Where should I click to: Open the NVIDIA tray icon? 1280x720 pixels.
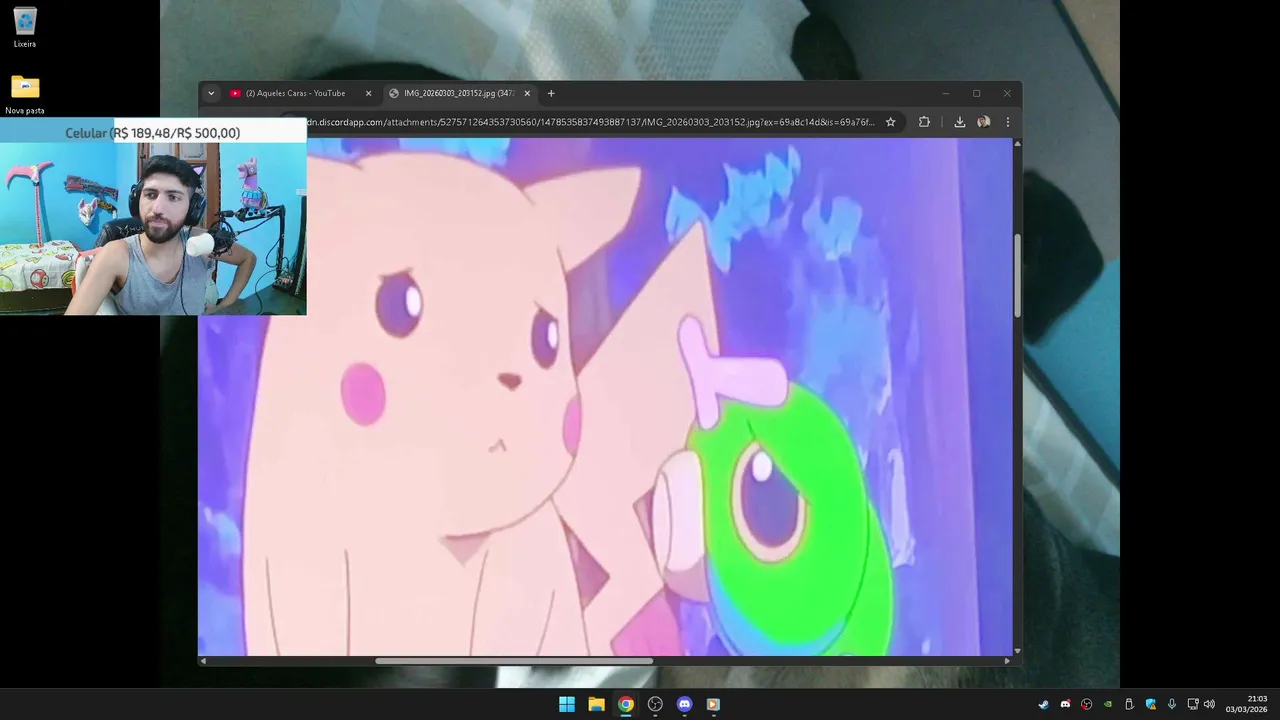tap(1108, 704)
